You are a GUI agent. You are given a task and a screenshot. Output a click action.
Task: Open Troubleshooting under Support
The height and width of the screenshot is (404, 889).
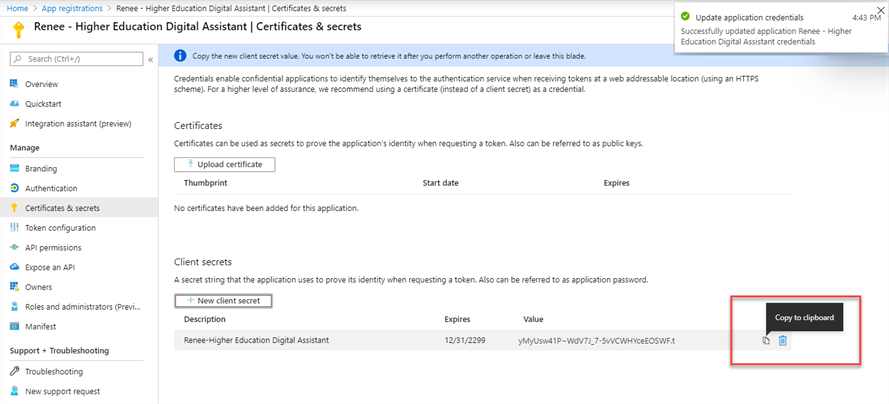(x=54, y=372)
